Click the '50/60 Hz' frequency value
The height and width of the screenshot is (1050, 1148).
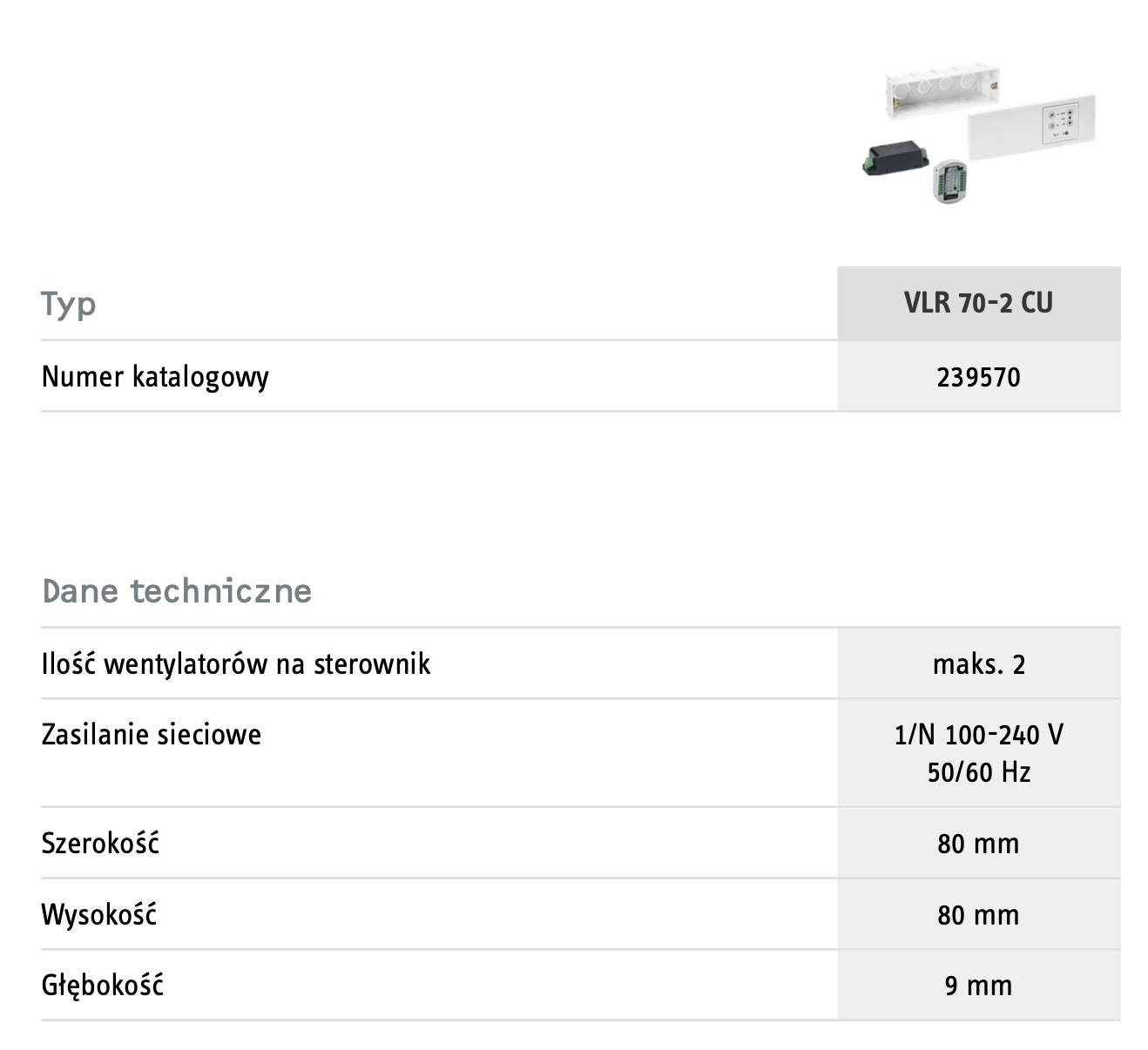tap(978, 772)
